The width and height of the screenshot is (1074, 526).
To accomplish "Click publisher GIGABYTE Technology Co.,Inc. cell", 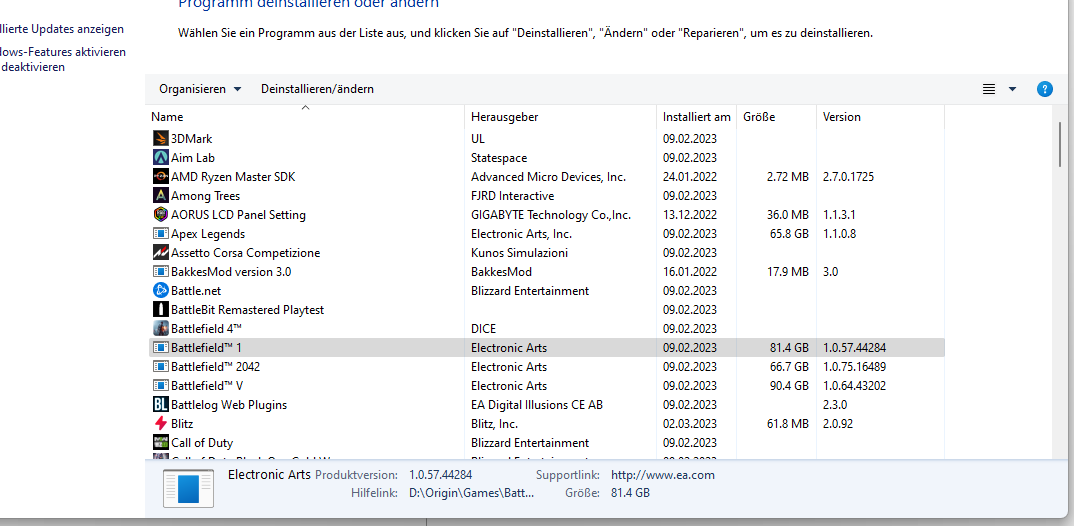I will [551, 215].
